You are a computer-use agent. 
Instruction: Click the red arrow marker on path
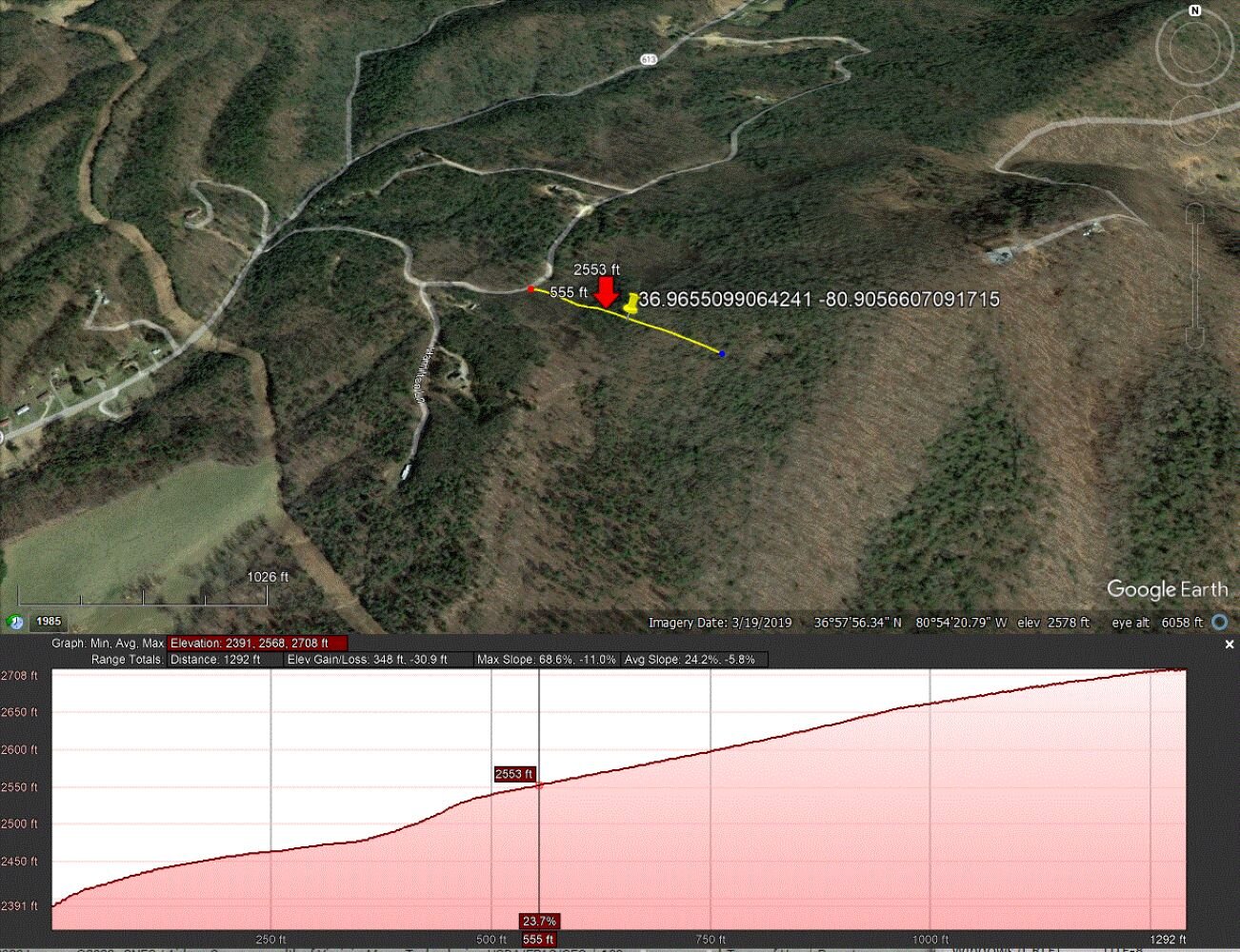tap(606, 291)
